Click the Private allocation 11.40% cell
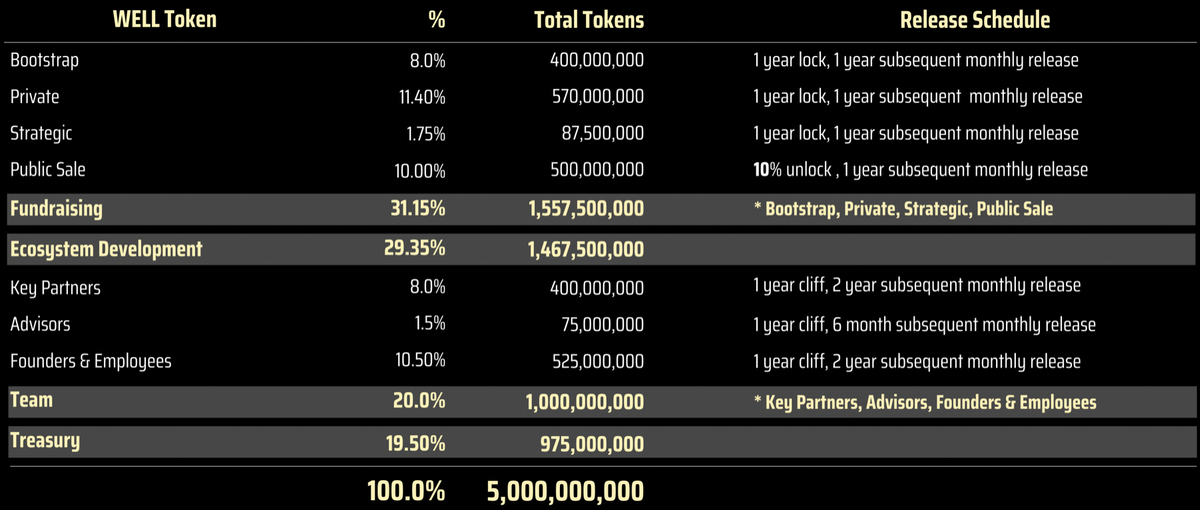Screen dimensions: 1200x510 [x=422, y=97]
